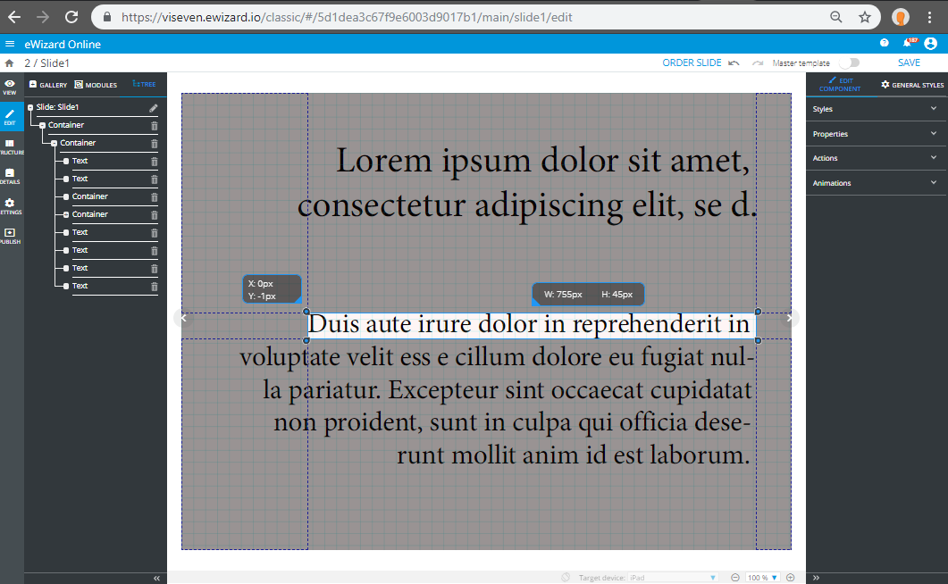Open the notifications bell in the header
The height and width of the screenshot is (584, 948).
click(907, 44)
